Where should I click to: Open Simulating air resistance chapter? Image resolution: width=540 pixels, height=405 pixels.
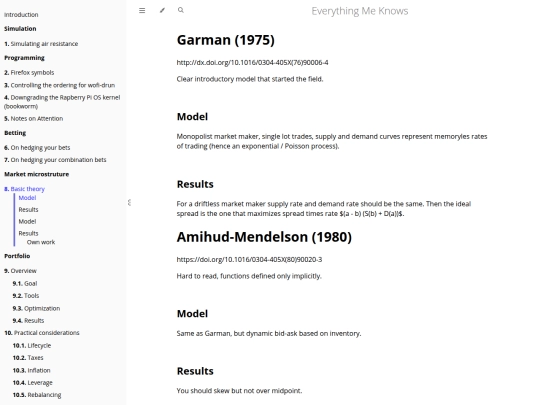tap(41, 44)
